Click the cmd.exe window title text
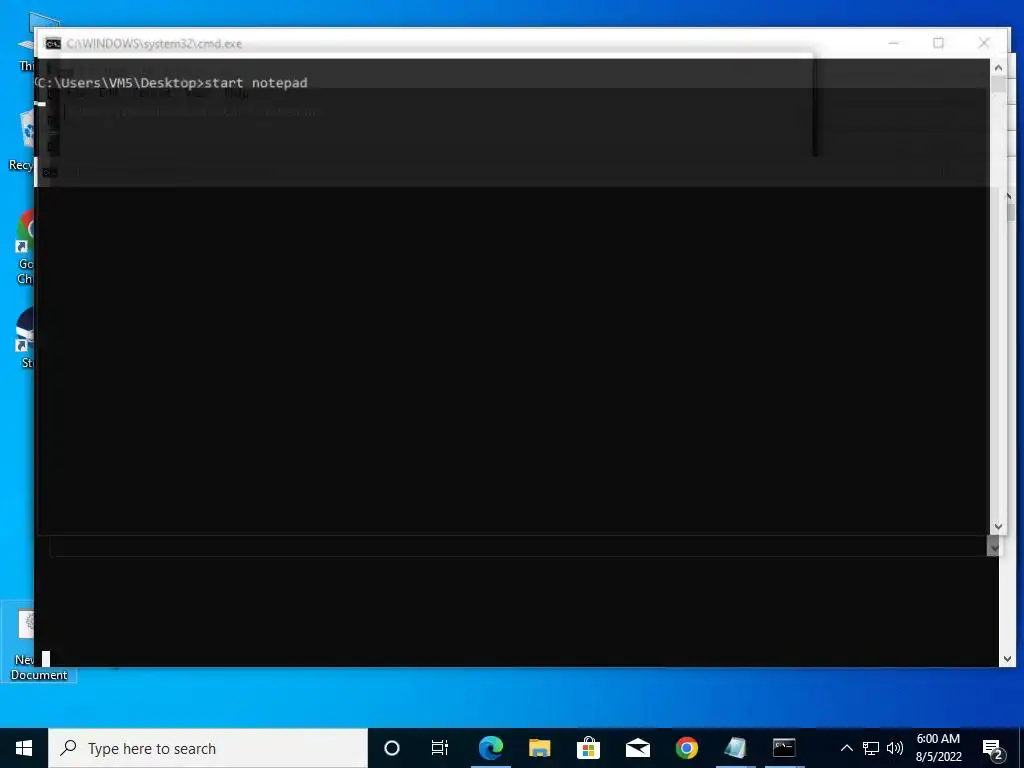This screenshot has width=1024, height=768. pos(154,44)
